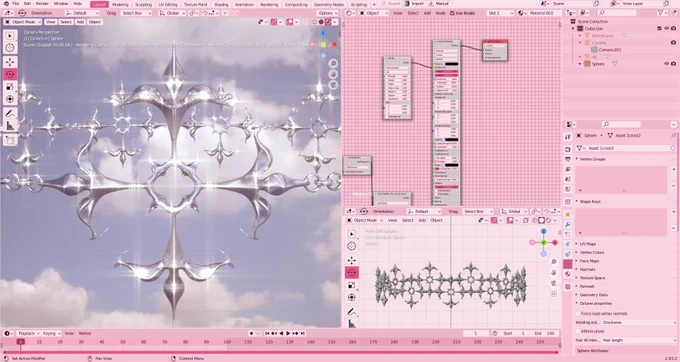680x362 pixels.
Task: Open the Hair length interpolation dropdown
Action: 638,340
